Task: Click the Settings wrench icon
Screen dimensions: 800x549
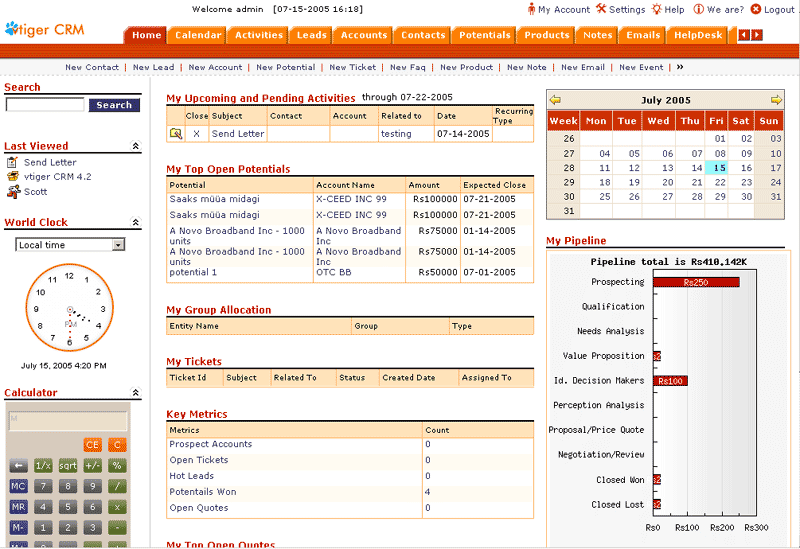Action: pyautogui.click(x=601, y=9)
